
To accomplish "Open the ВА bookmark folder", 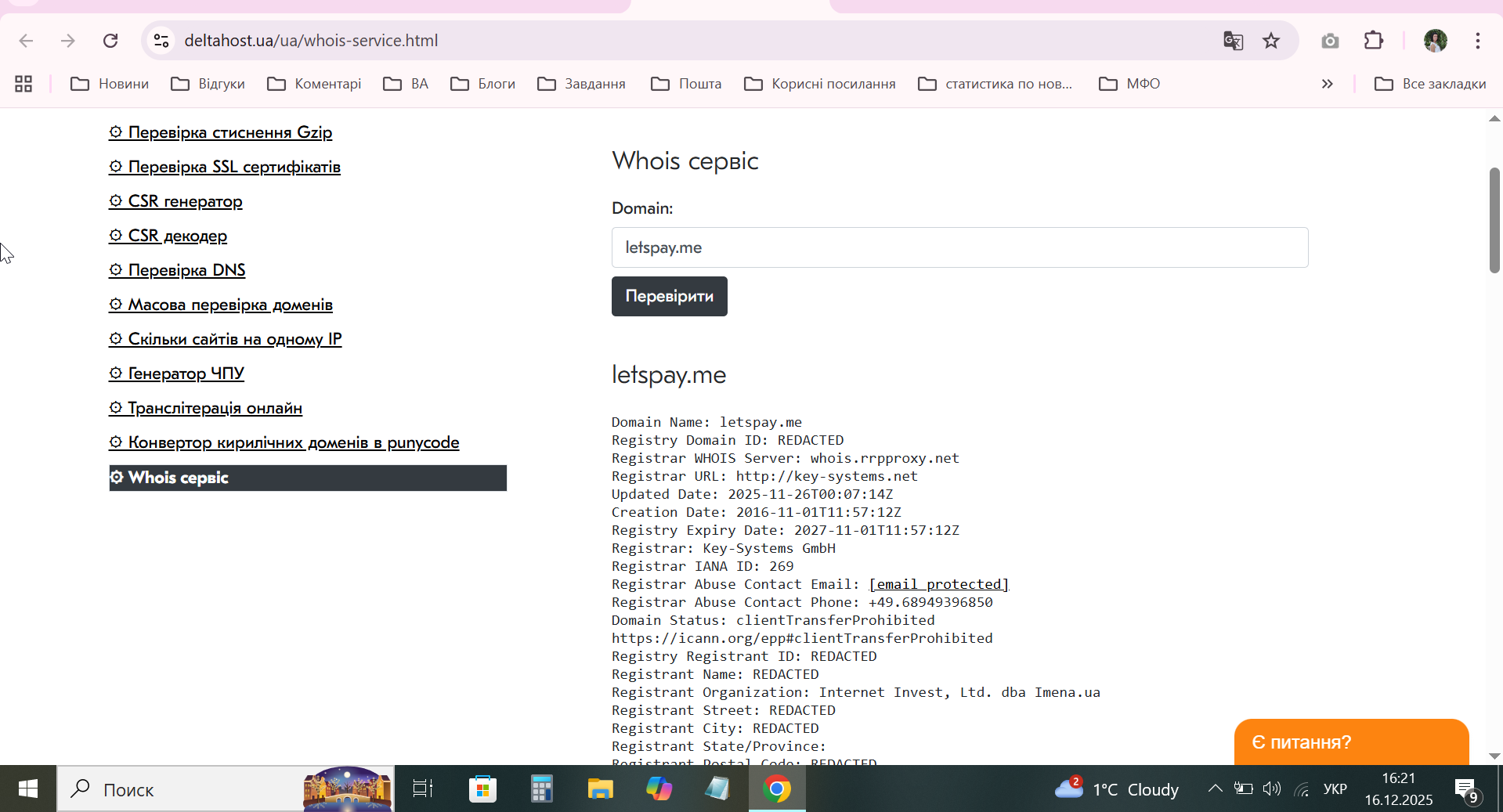I will point(406,84).
